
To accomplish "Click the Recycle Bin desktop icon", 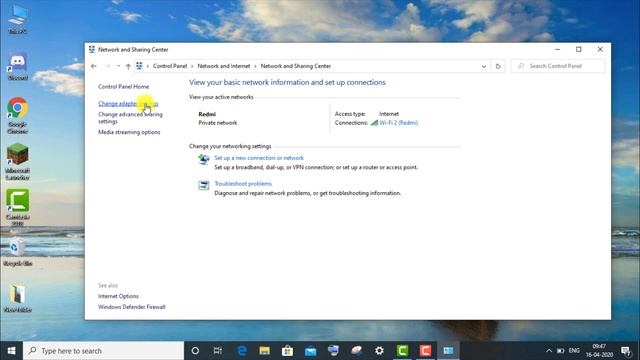I will pyautogui.click(x=18, y=252).
